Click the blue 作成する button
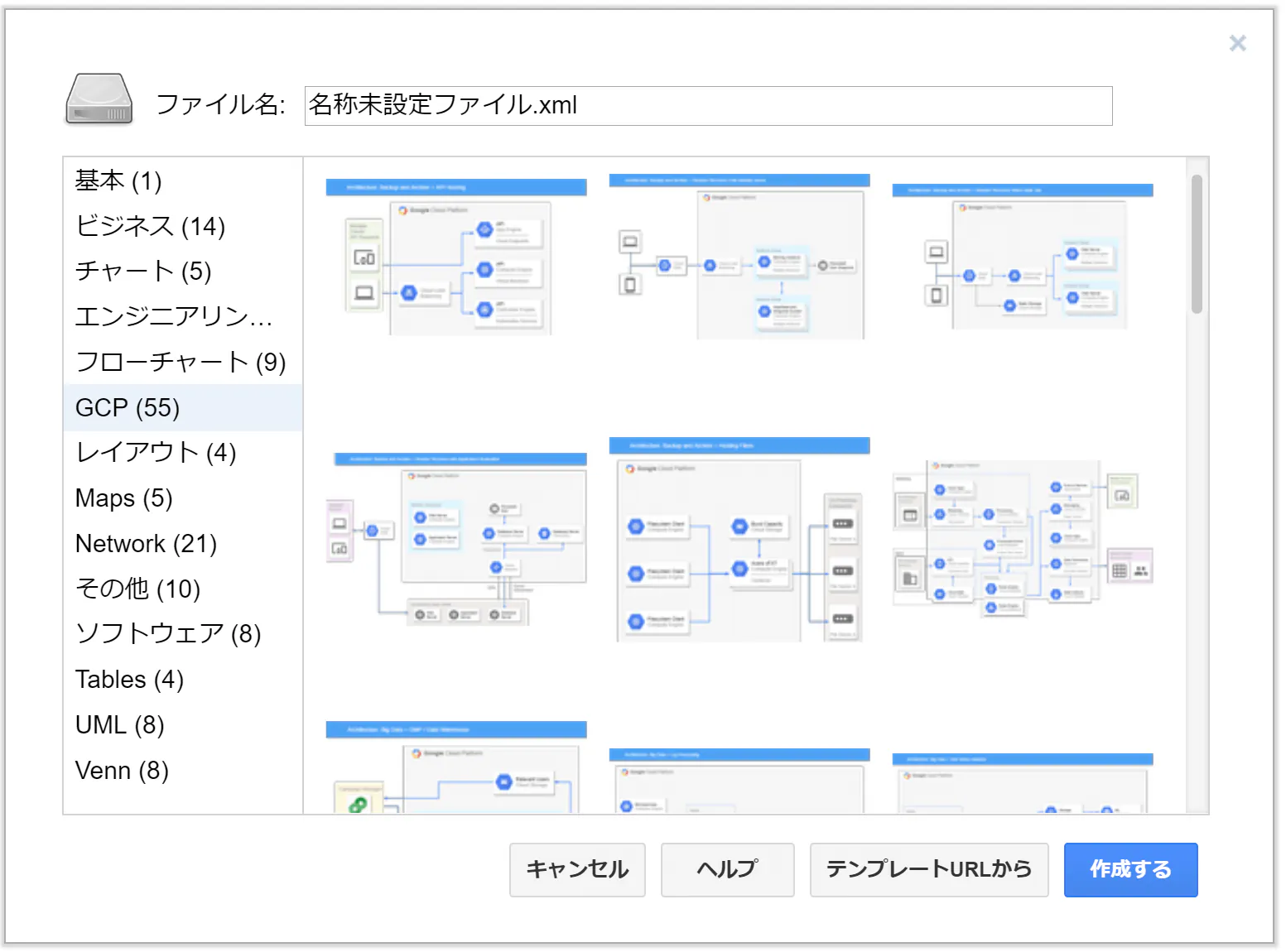 [x=1131, y=870]
